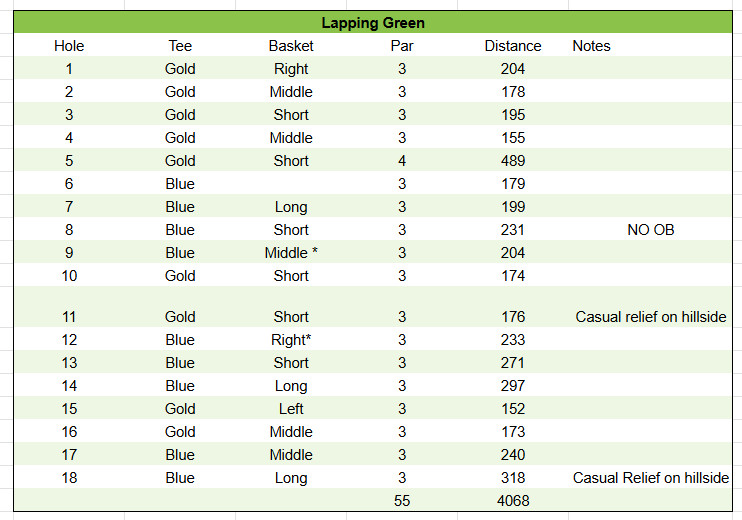
Task: Click the Left basket cell for hole 15
Action: [x=291, y=408]
